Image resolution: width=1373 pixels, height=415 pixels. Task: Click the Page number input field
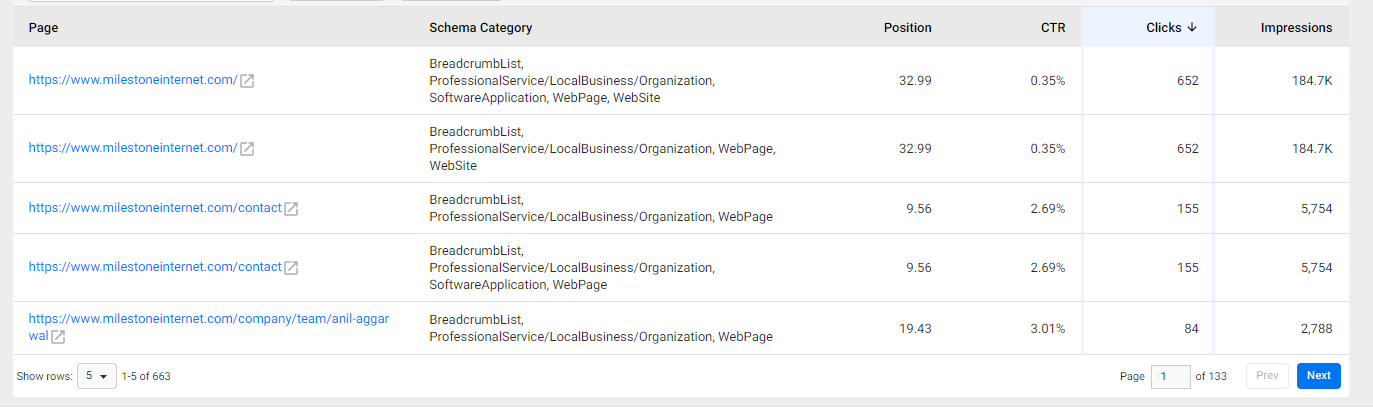tap(1170, 376)
